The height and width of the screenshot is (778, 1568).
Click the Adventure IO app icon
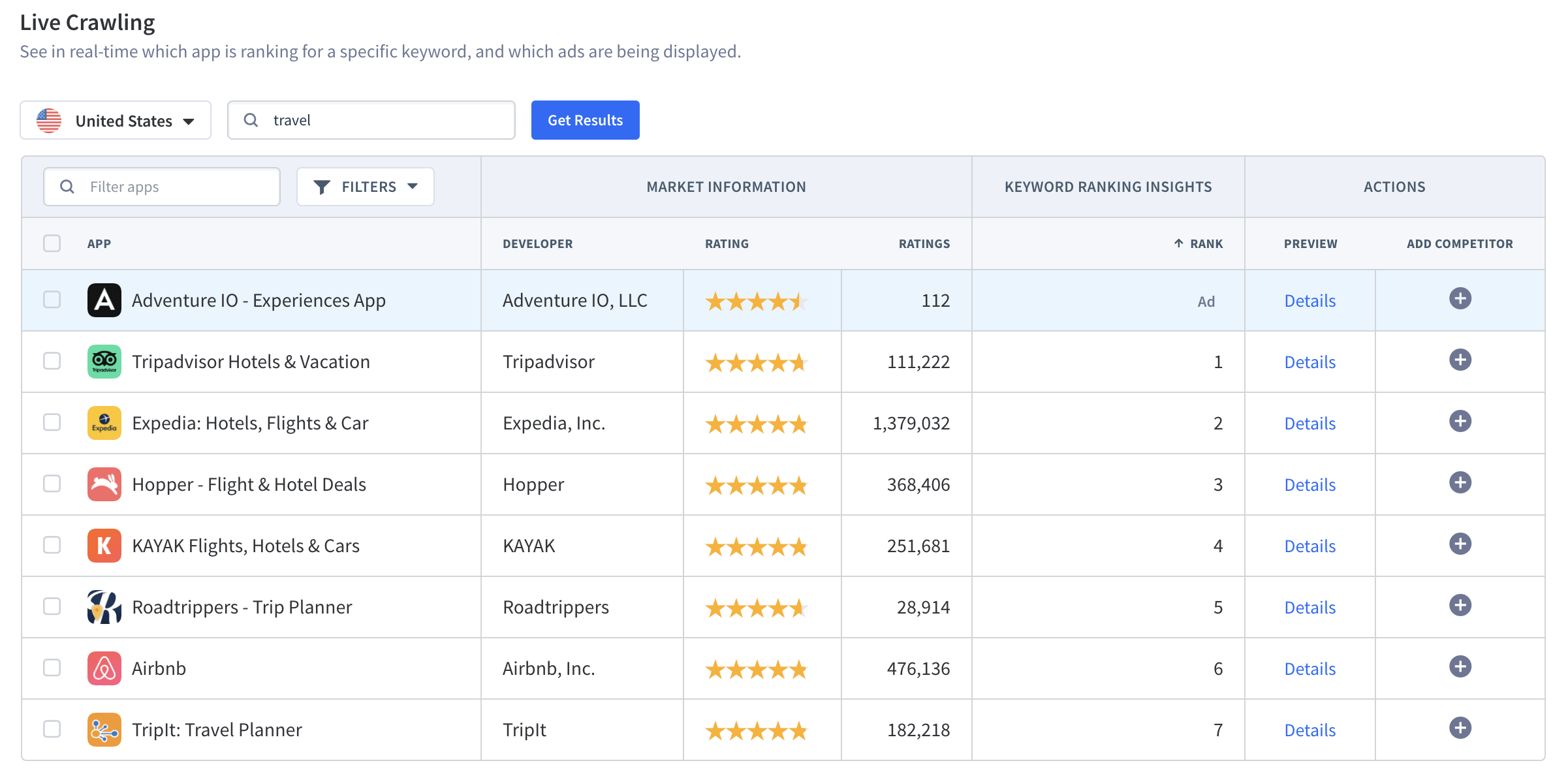point(104,300)
